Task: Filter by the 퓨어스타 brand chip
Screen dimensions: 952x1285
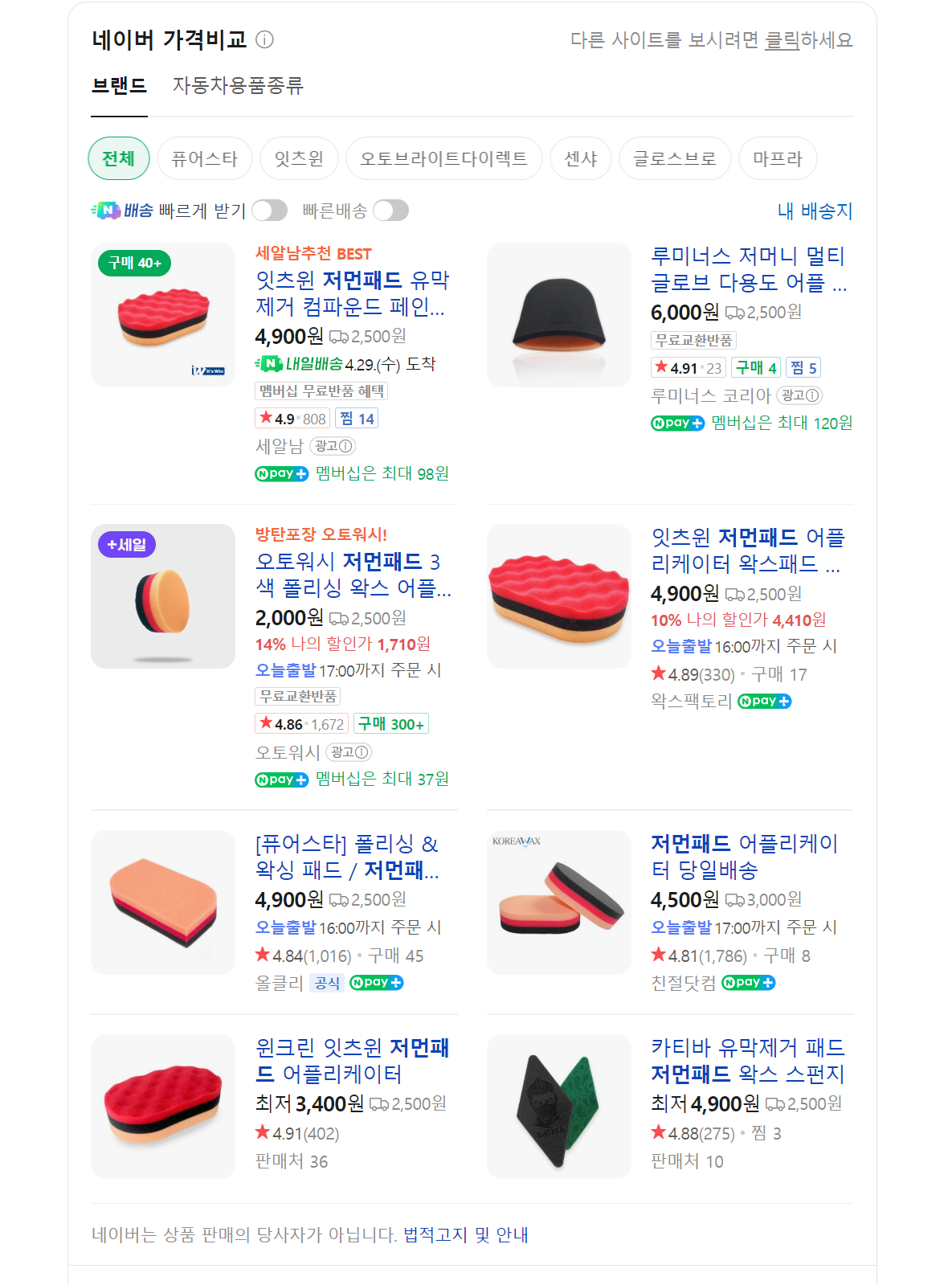Action: pyautogui.click(x=204, y=158)
